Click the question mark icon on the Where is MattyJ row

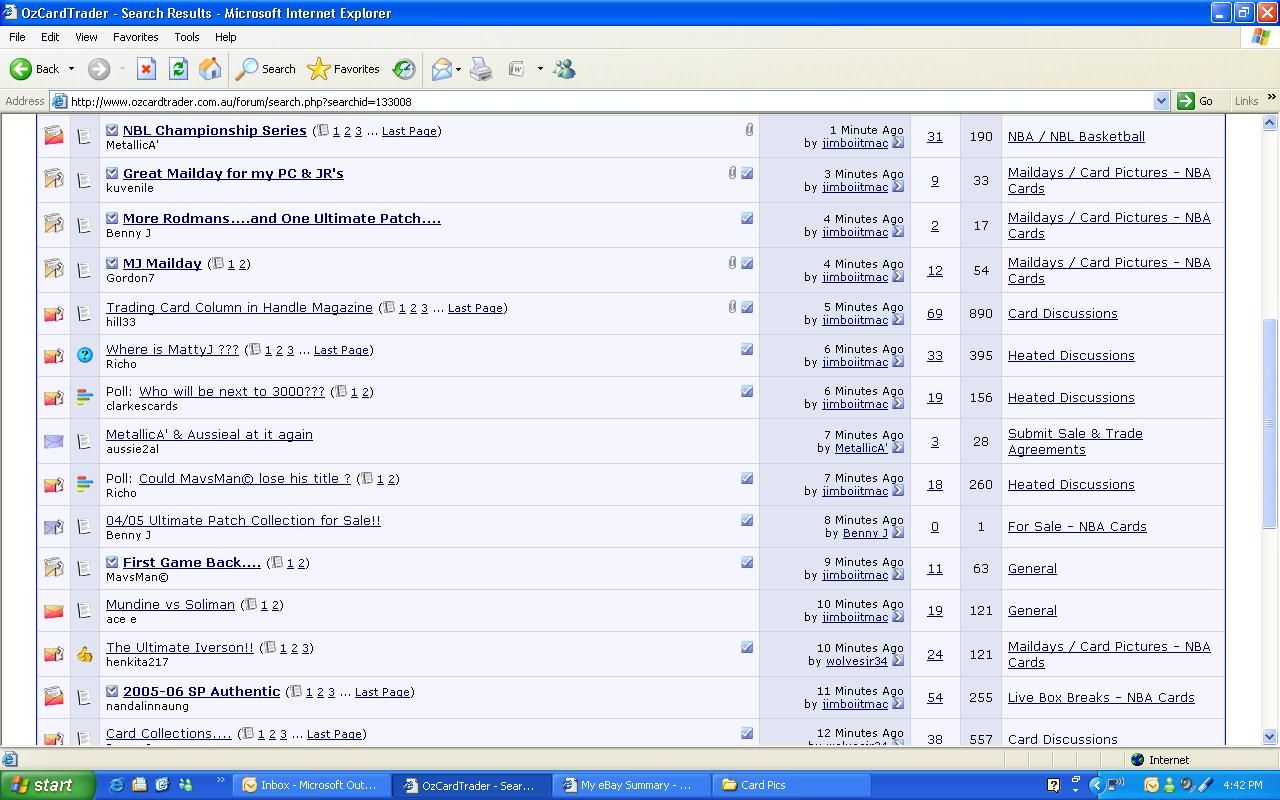pos(85,355)
